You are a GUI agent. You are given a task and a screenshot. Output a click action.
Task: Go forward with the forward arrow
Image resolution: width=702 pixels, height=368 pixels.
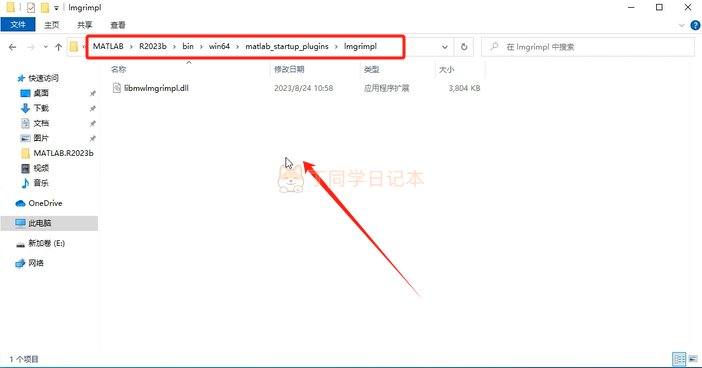[31, 47]
